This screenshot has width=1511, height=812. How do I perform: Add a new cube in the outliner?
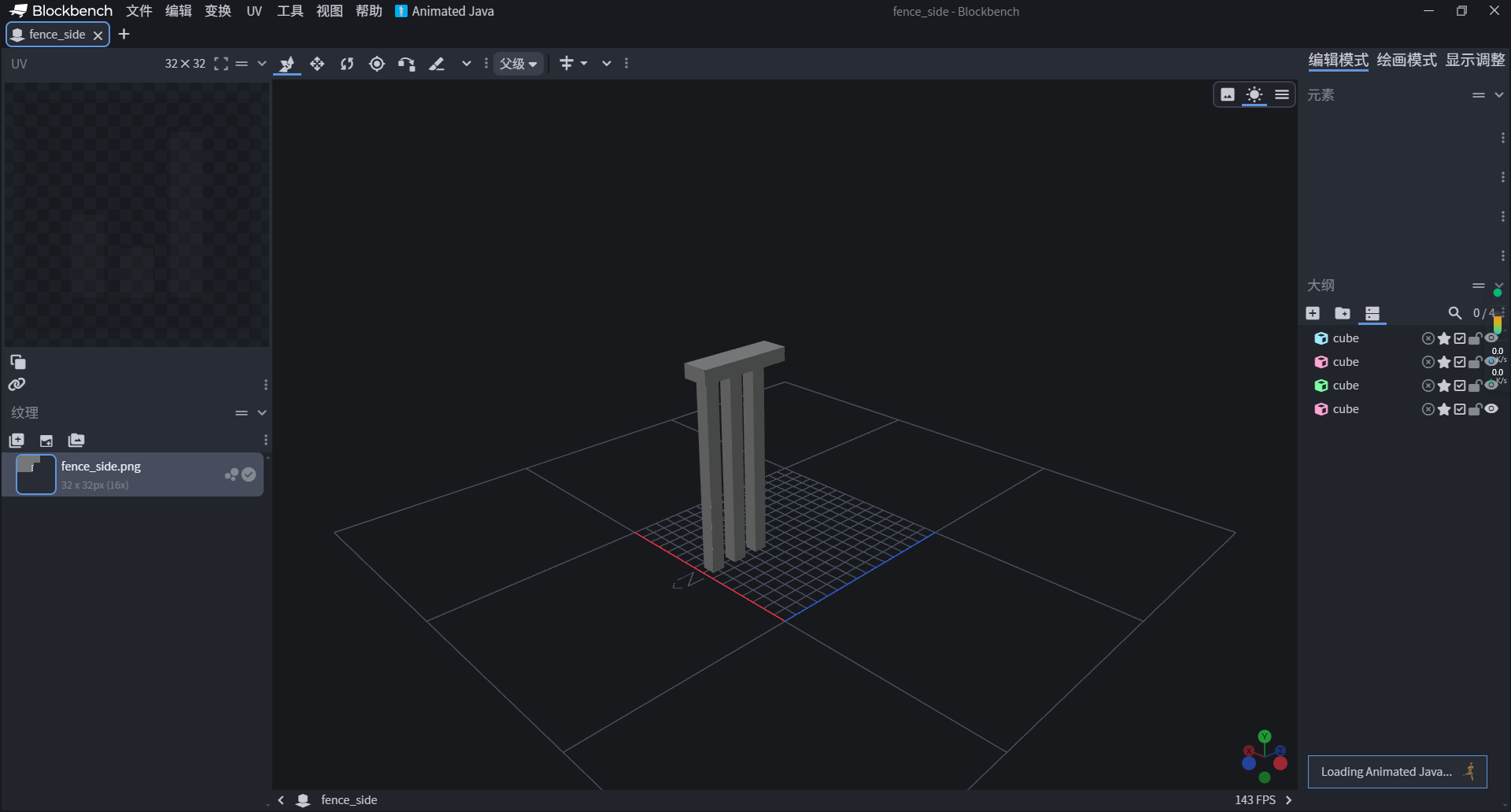(x=1313, y=313)
